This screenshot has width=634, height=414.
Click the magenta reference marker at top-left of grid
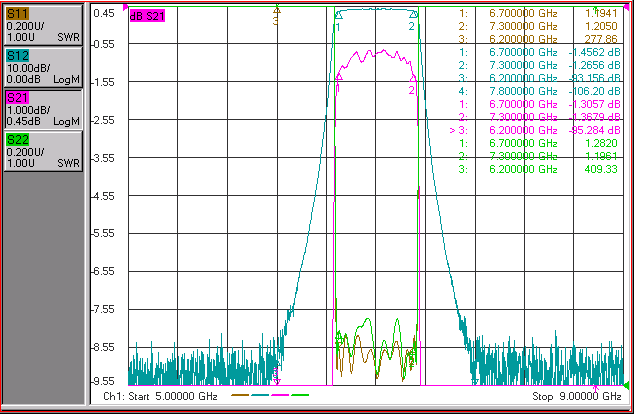126,7
